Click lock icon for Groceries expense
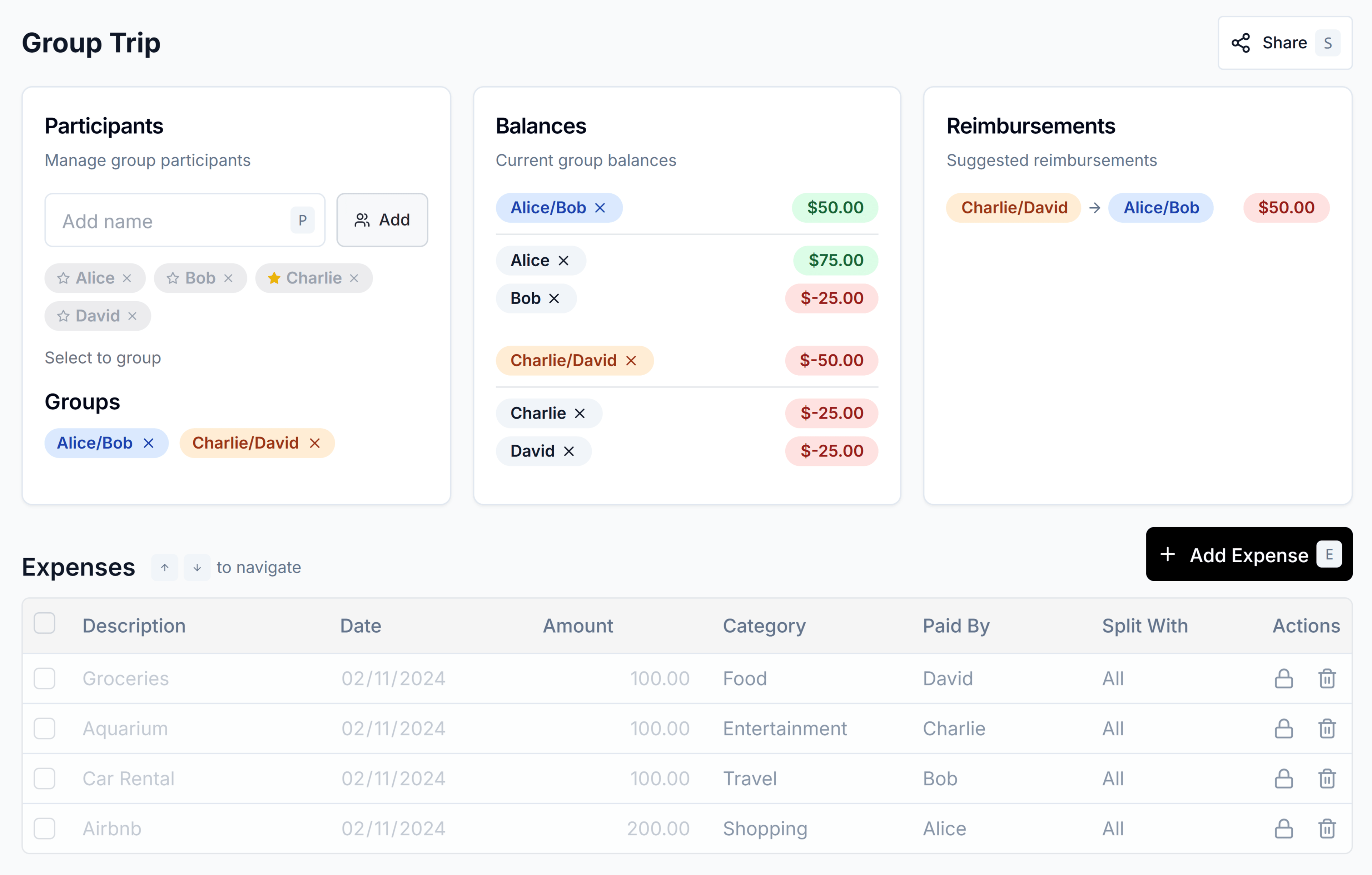The height and width of the screenshot is (875, 1372). [x=1283, y=678]
